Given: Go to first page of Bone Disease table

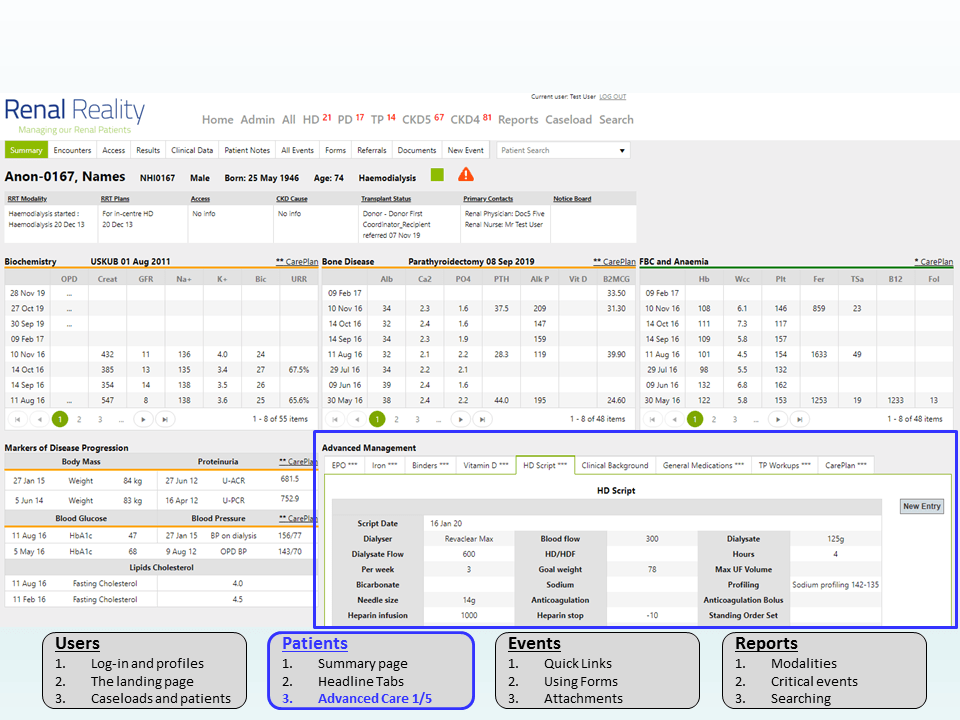Looking at the screenshot, I should tap(332, 419).
